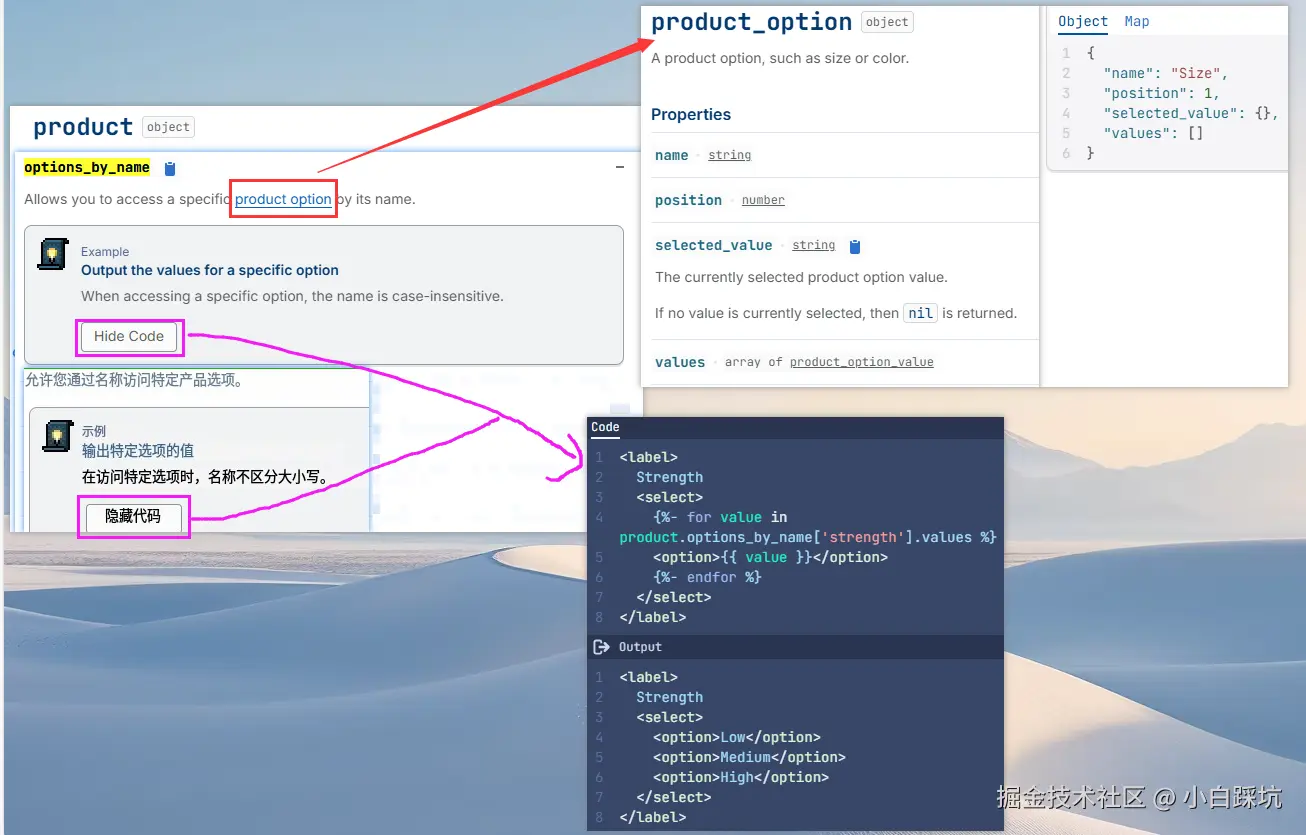Click the for value in code line
Screen dimensions: 1306x835
pos(720,517)
